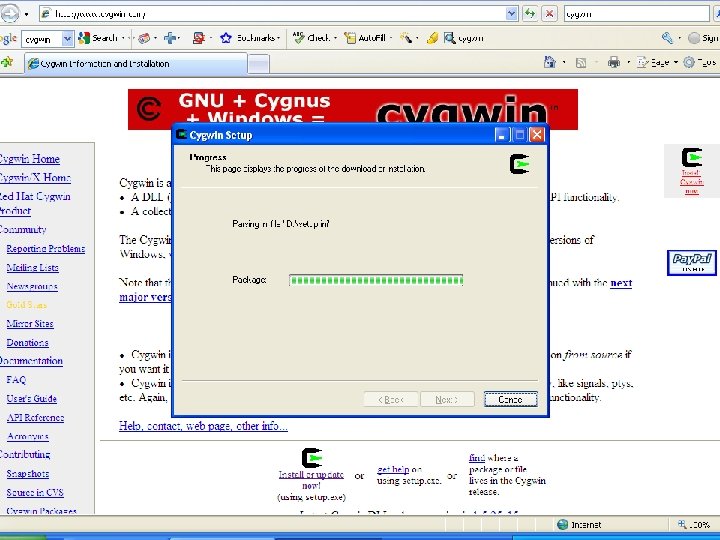The height and width of the screenshot is (540, 720).
Task: Click the address bar URL field
Action: click(274, 14)
